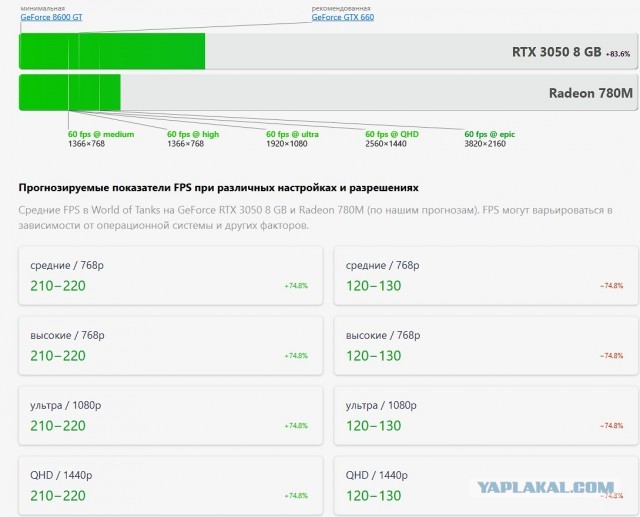Click the 1920×1080 resolution text

(287, 144)
